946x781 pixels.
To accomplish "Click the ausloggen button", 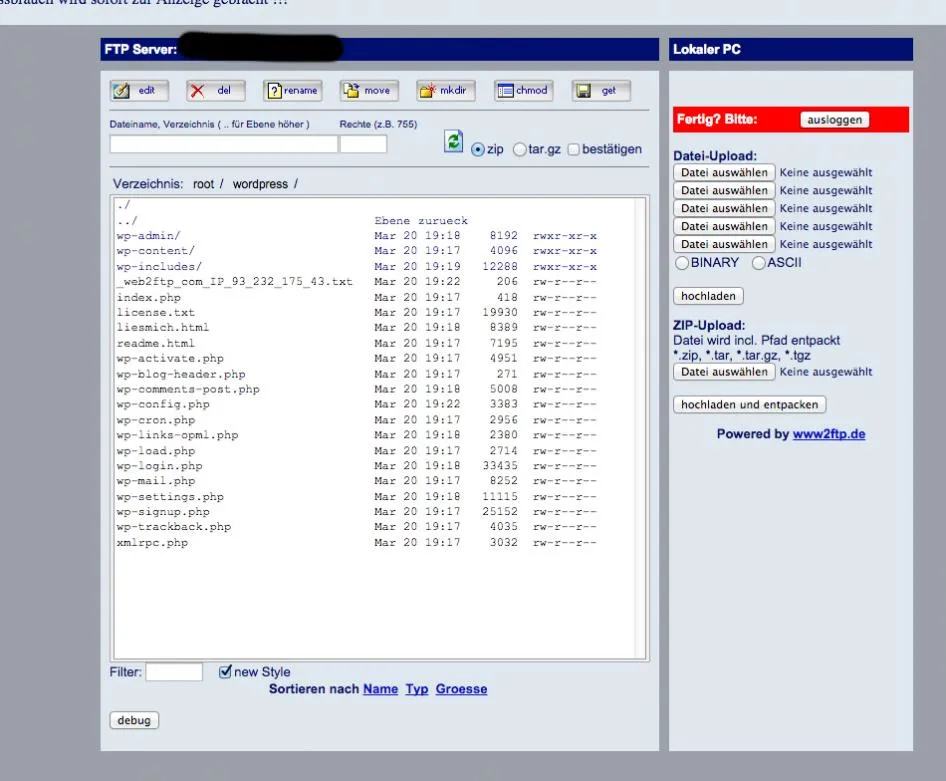I will pos(835,119).
